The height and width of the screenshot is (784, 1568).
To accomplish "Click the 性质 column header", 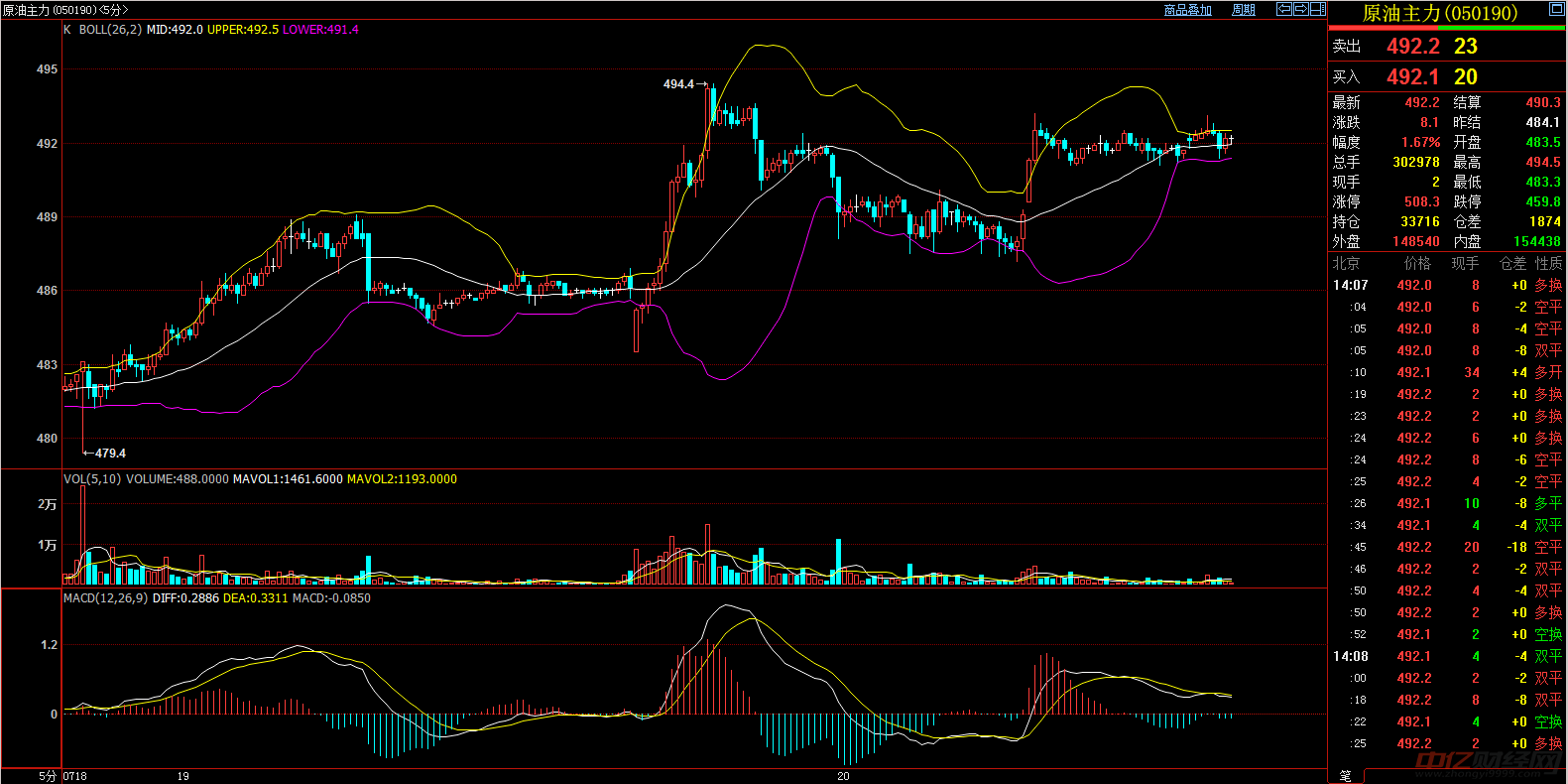I will [x=1549, y=263].
